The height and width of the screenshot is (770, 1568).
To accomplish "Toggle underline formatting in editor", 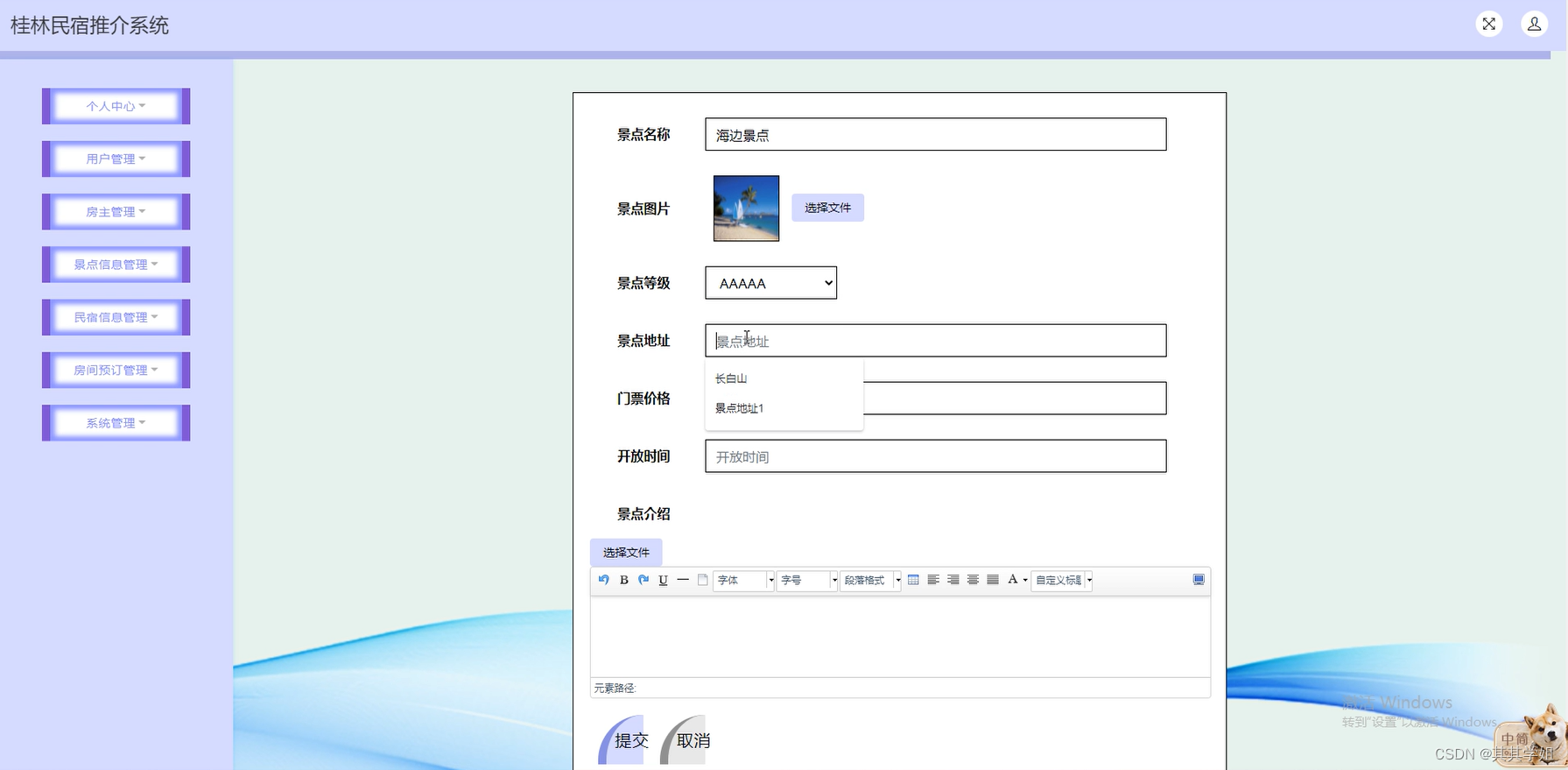I will (x=663, y=580).
